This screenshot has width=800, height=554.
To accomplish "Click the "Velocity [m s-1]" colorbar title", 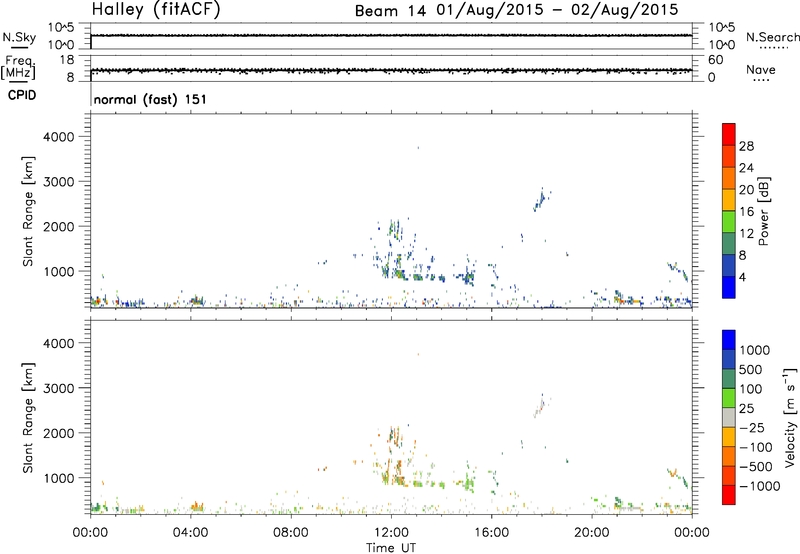I will click(790, 417).
